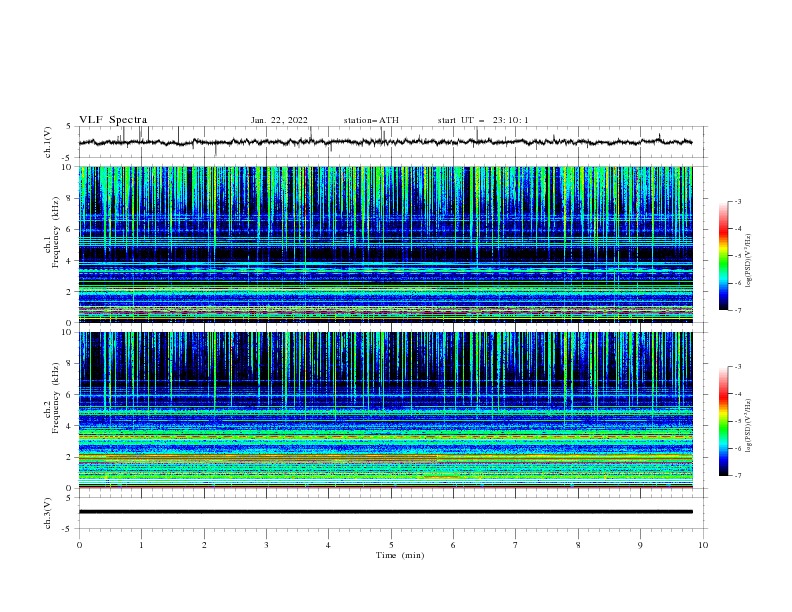Click inside the ch.2 spectrogram panel
Image resolution: width=792 pixels, height=612 pixels.
pos(385,410)
